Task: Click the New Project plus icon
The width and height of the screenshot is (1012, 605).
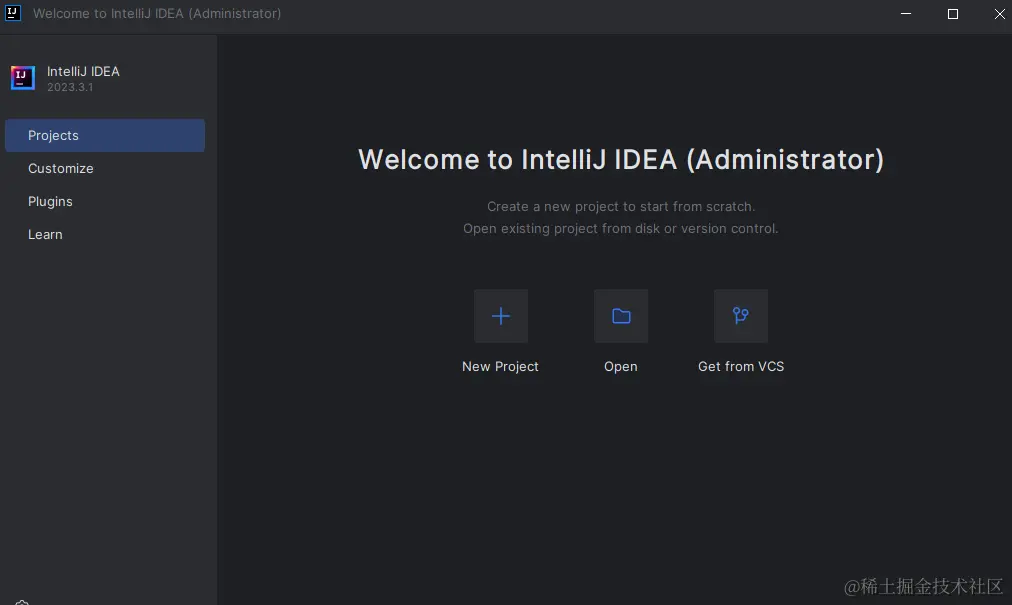Action: 501,316
